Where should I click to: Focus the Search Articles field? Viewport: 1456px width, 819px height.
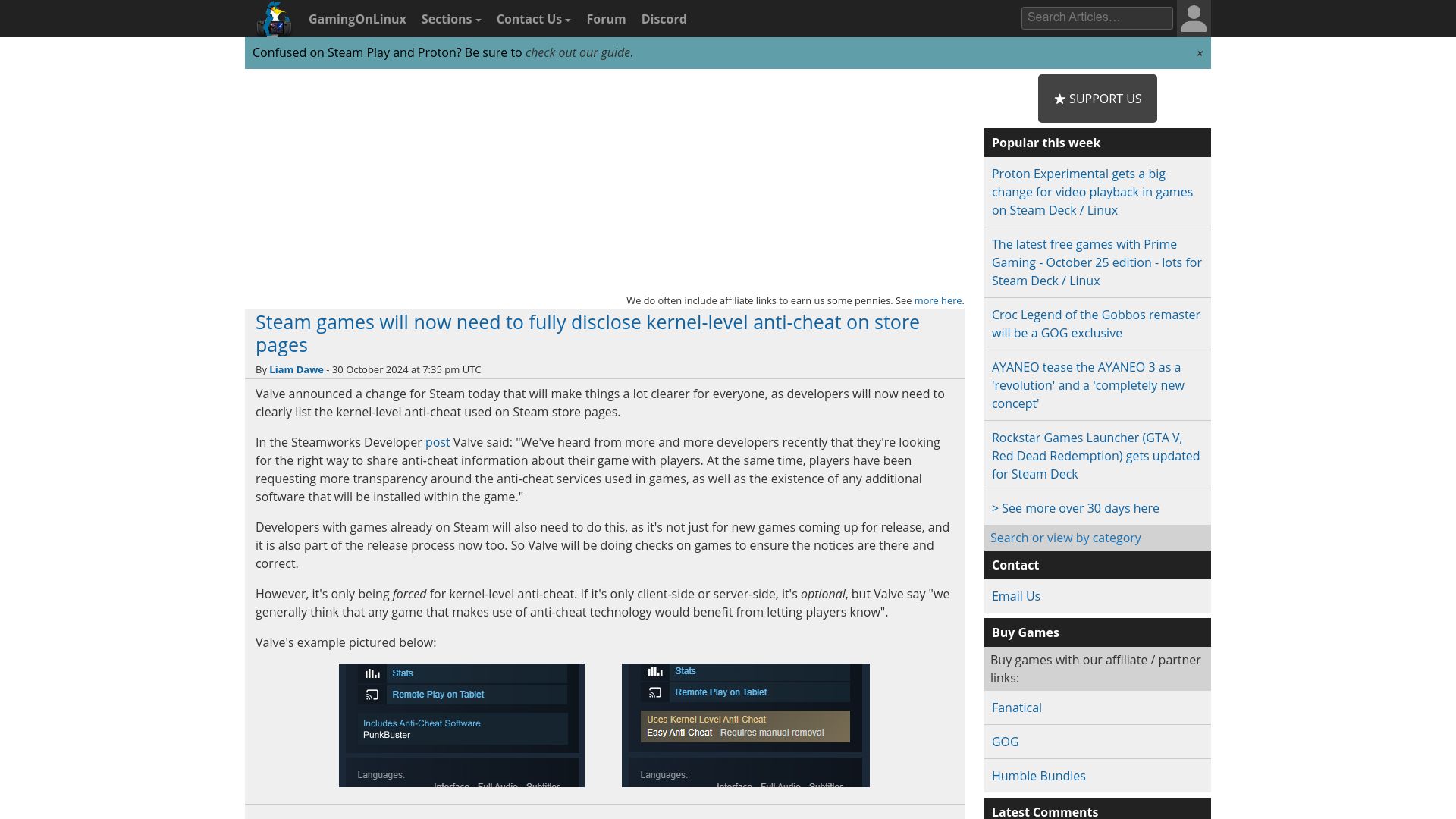(1097, 18)
